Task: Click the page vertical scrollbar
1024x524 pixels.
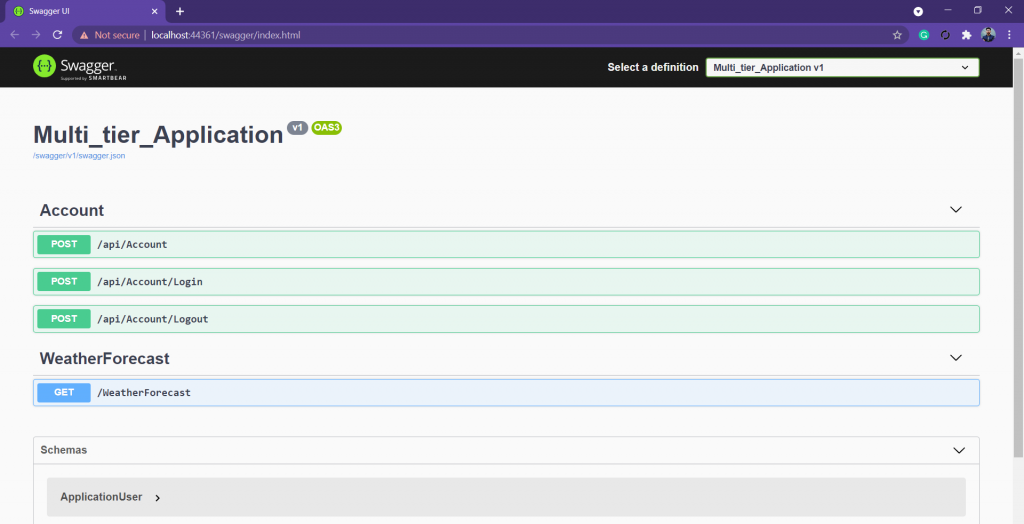Action: (1018, 257)
